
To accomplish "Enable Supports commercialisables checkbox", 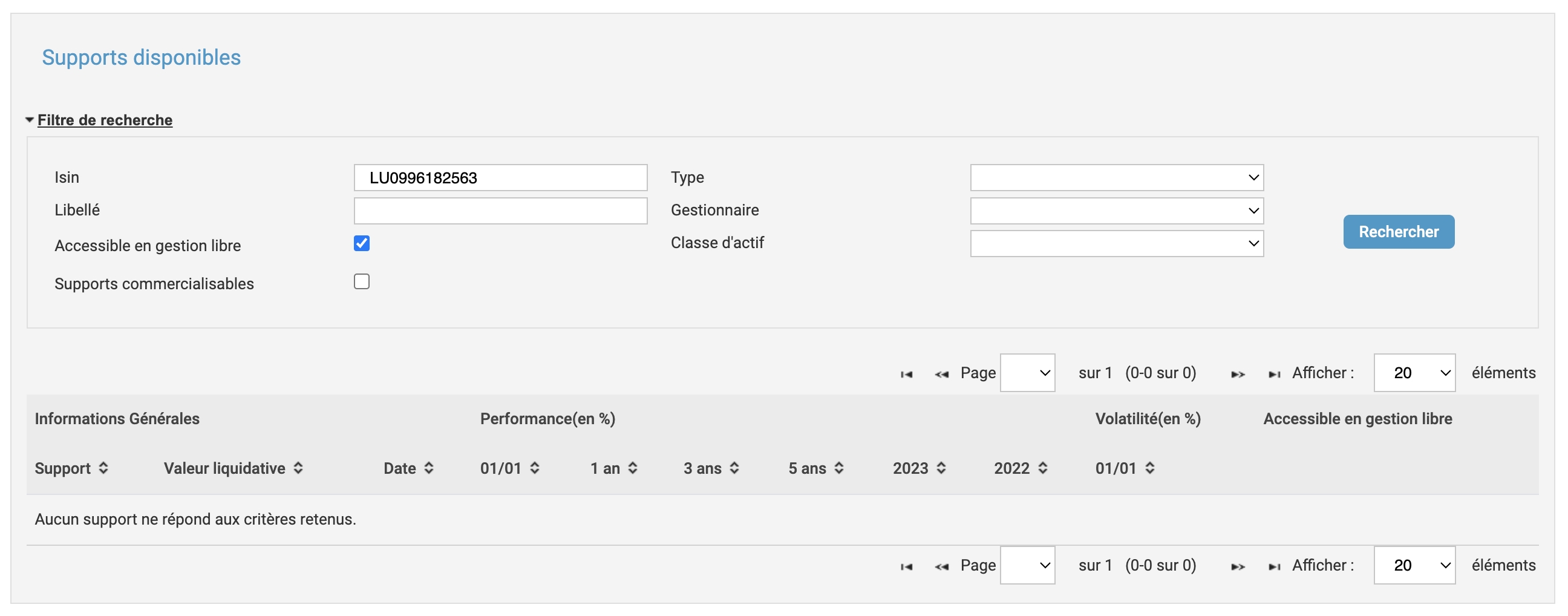I will tap(362, 282).
